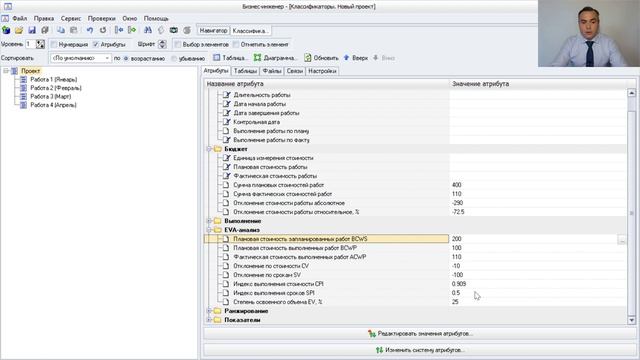Click the Уровень number input field

[x=31, y=44]
